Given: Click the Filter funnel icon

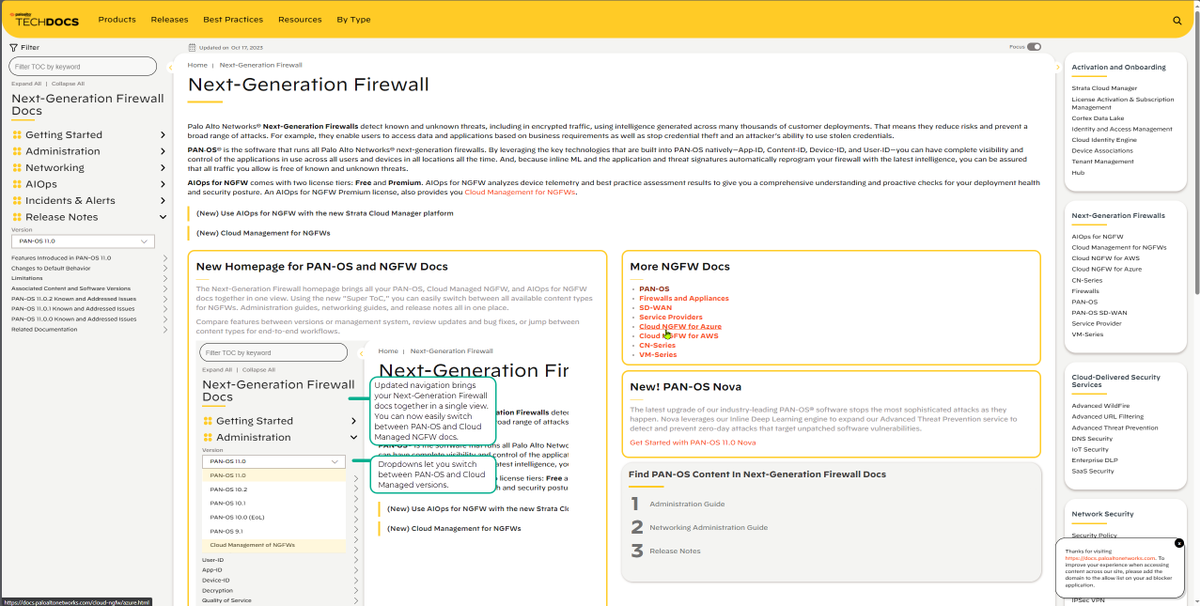Looking at the screenshot, I should point(13,47).
